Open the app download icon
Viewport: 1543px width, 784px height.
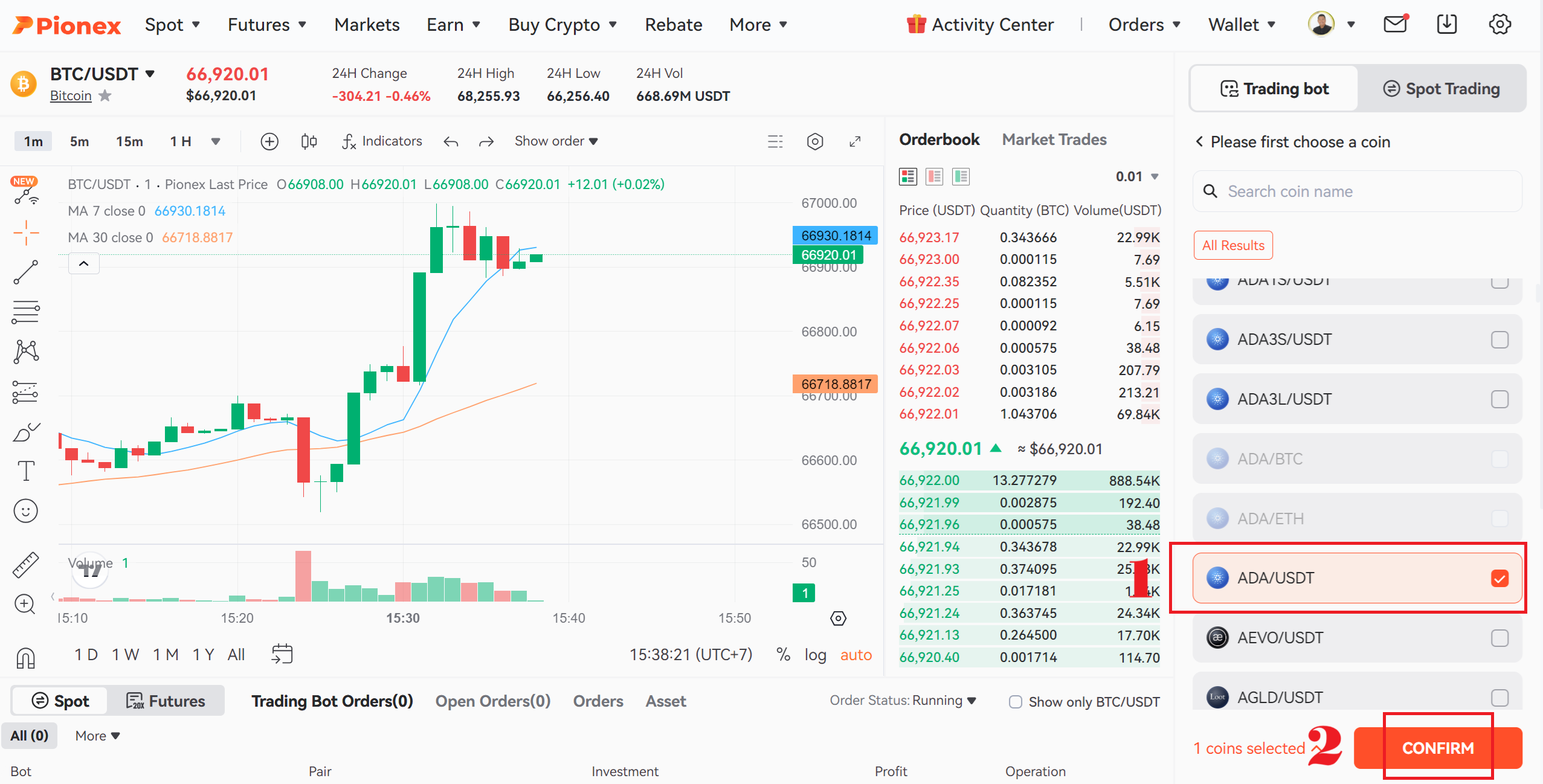[1447, 24]
